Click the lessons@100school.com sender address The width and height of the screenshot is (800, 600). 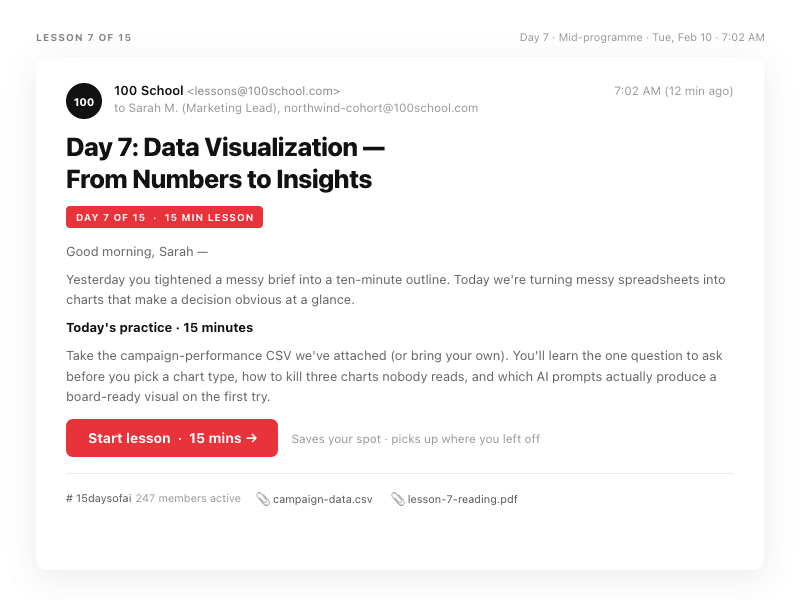pos(264,91)
